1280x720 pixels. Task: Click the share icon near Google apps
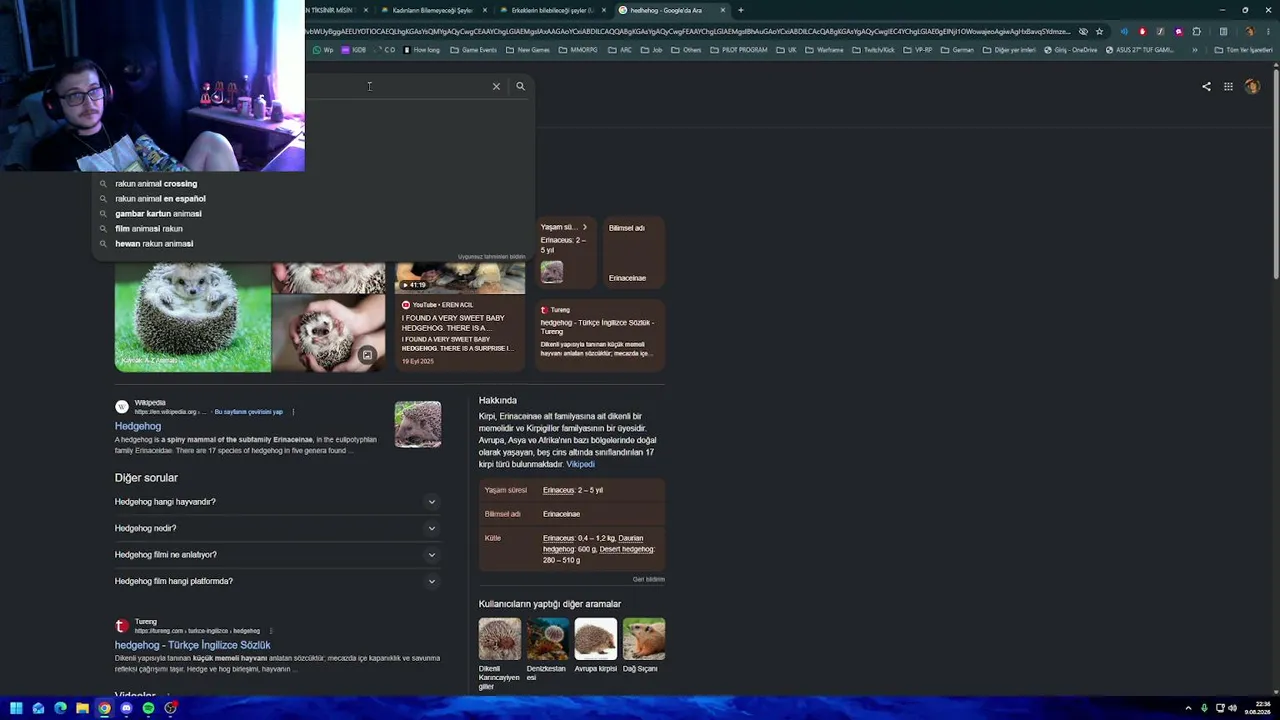click(1206, 87)
